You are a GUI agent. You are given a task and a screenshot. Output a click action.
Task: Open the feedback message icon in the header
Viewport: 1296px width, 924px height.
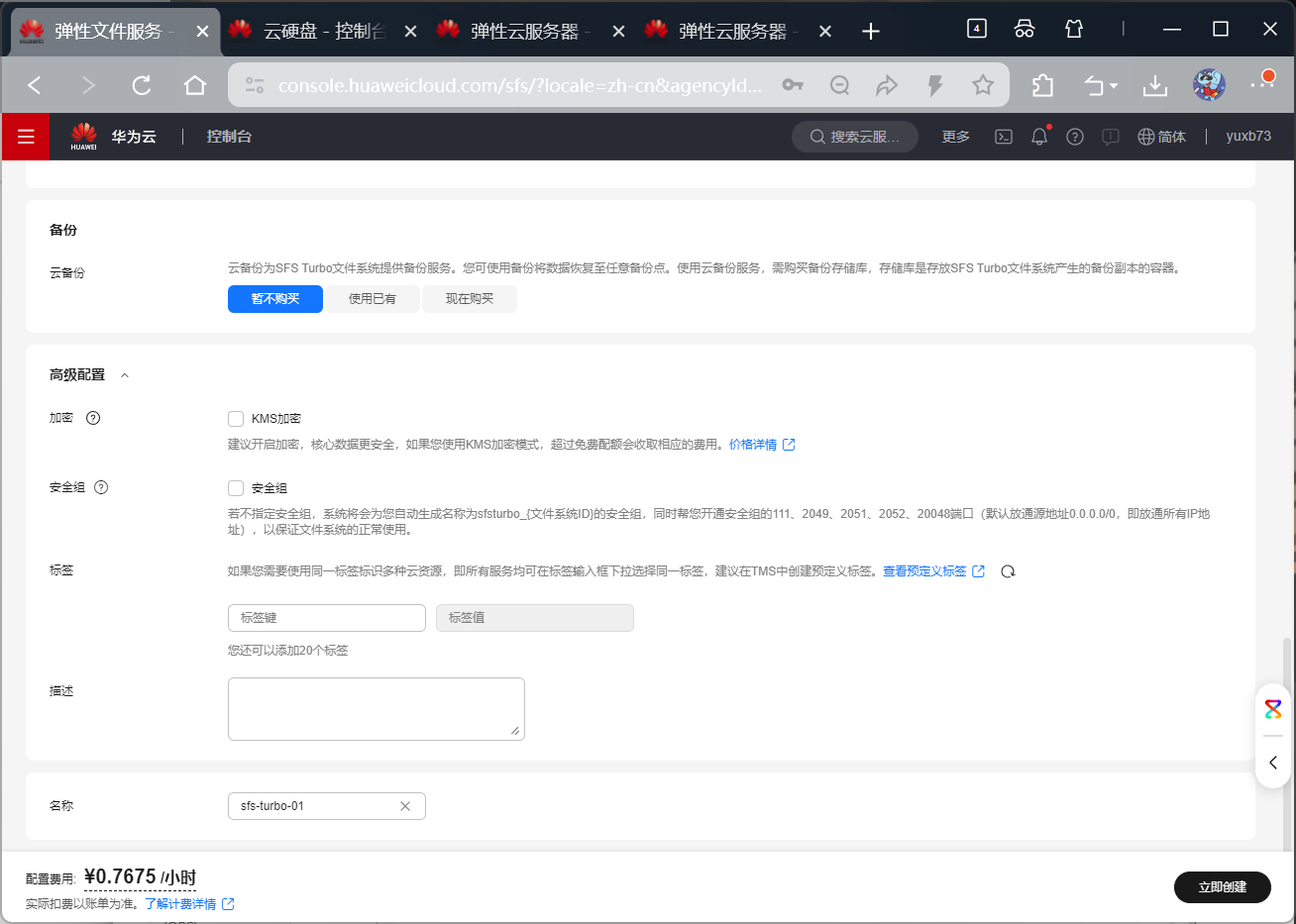click(x=1111, y=137)
